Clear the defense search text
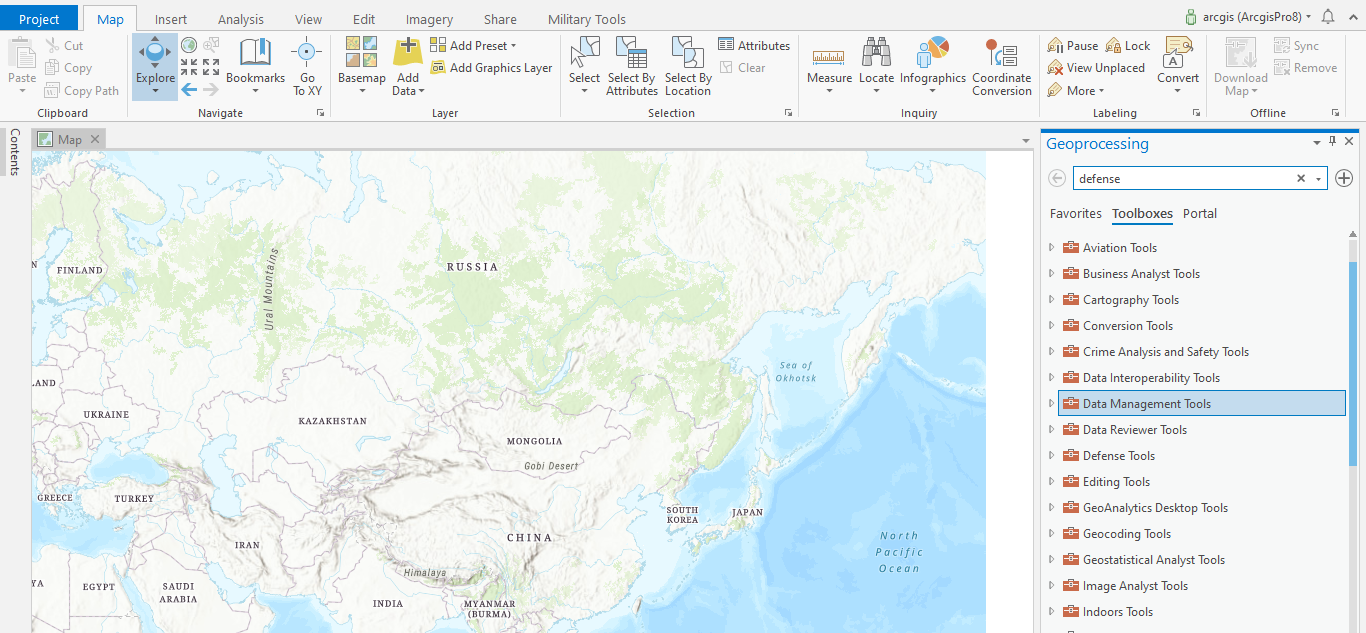Viewport: 1366px width, 633px height. [1300, 178]
